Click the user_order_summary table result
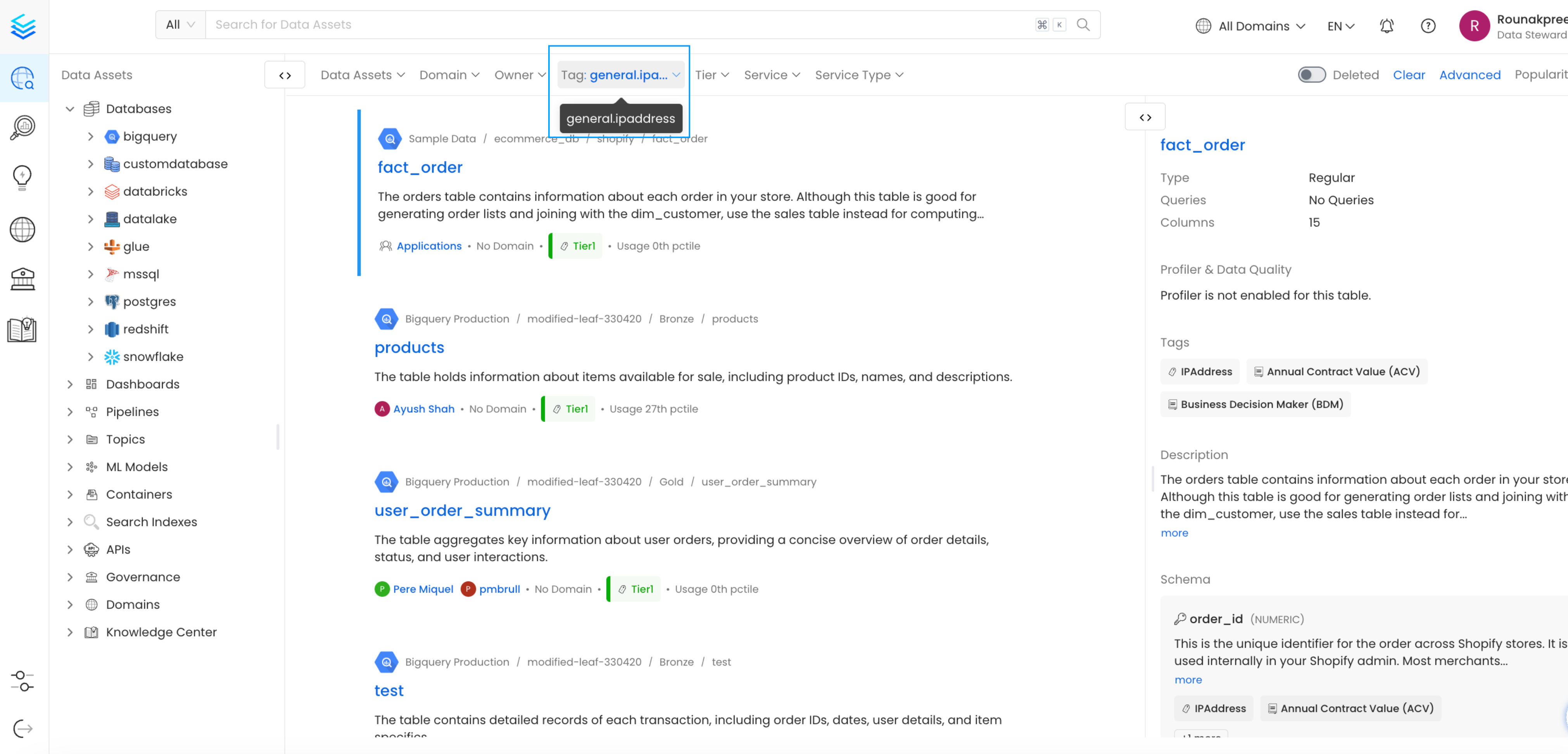Screen dimensions: 1568x754 pos(463,510)
